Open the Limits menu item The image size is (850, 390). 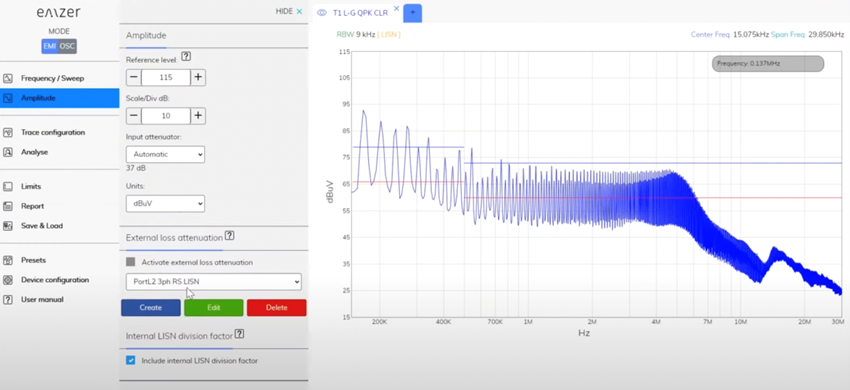31,187
